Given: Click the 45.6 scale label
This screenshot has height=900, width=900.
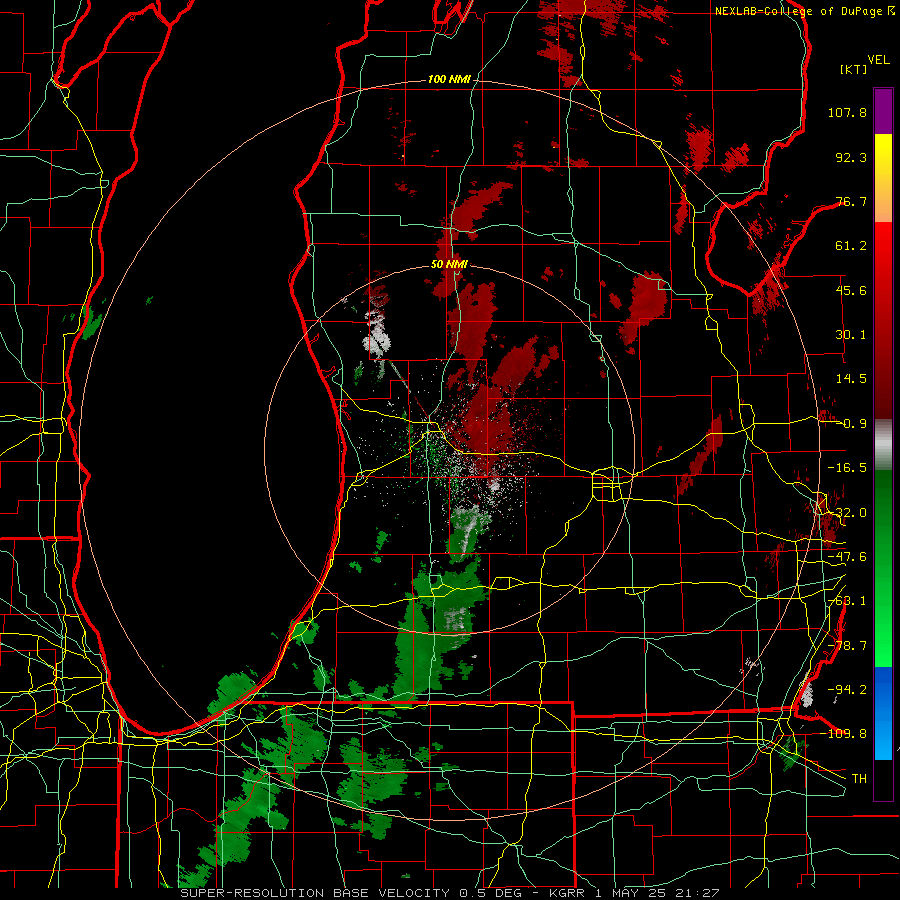Looking at the screenshot, I should pyautogui.click(x=851, y=290).
